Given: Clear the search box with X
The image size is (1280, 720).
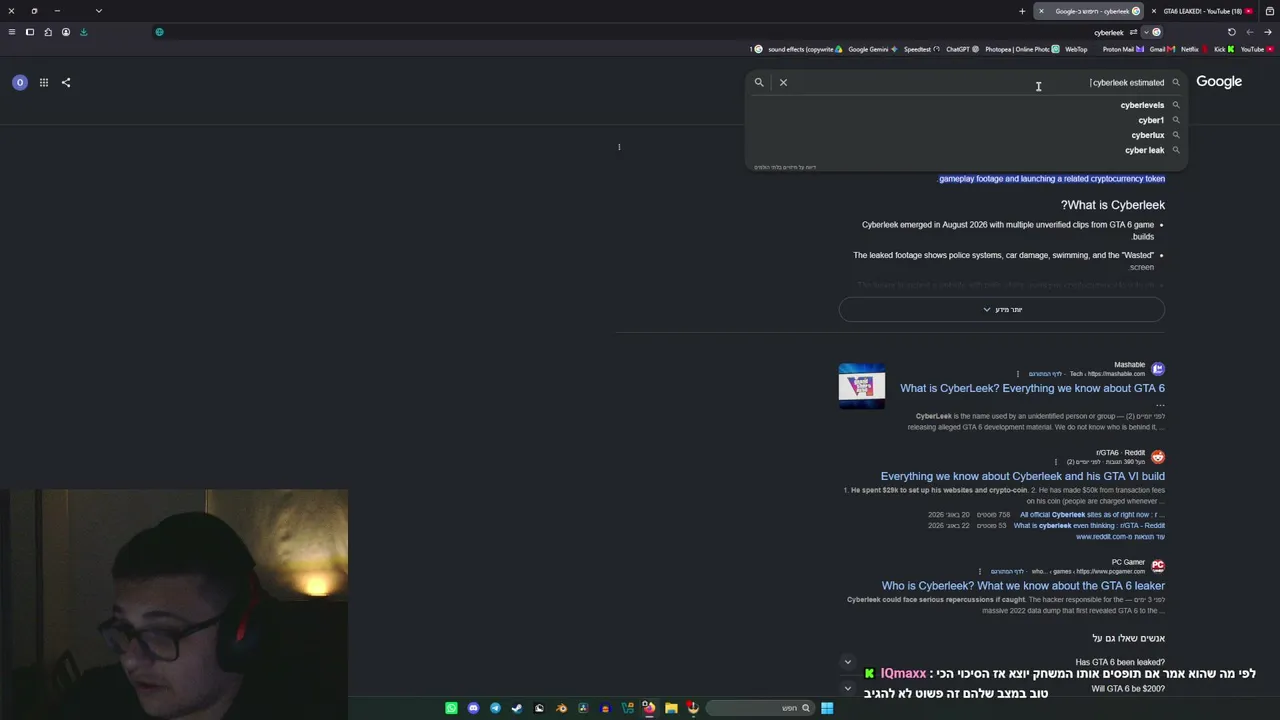Looking at the screenshot, I should click(783, 82).
